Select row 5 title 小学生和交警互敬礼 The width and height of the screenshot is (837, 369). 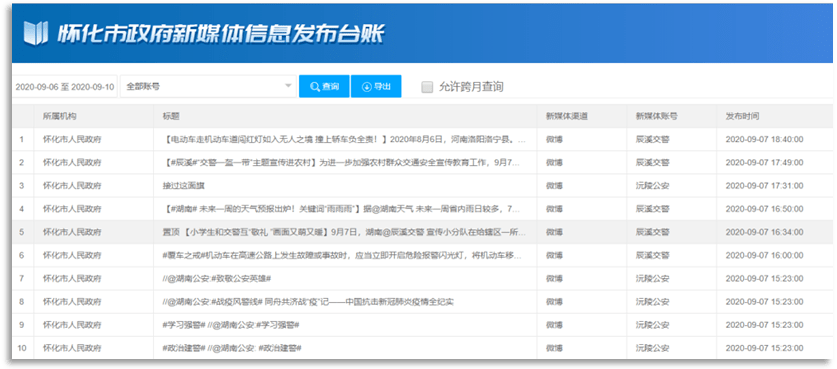click(344, 232)
